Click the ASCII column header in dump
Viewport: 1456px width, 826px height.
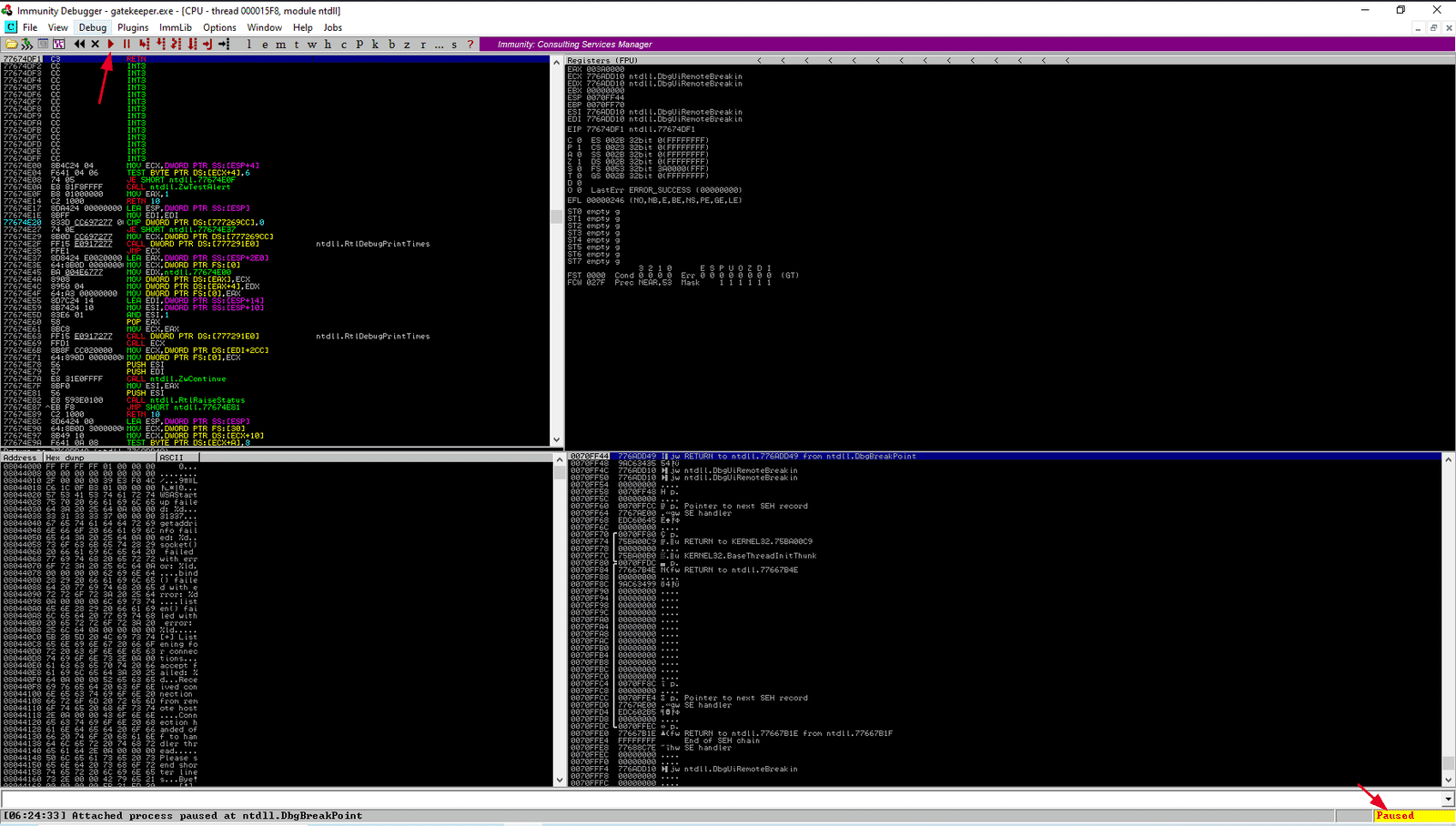[x=178, y=458]
